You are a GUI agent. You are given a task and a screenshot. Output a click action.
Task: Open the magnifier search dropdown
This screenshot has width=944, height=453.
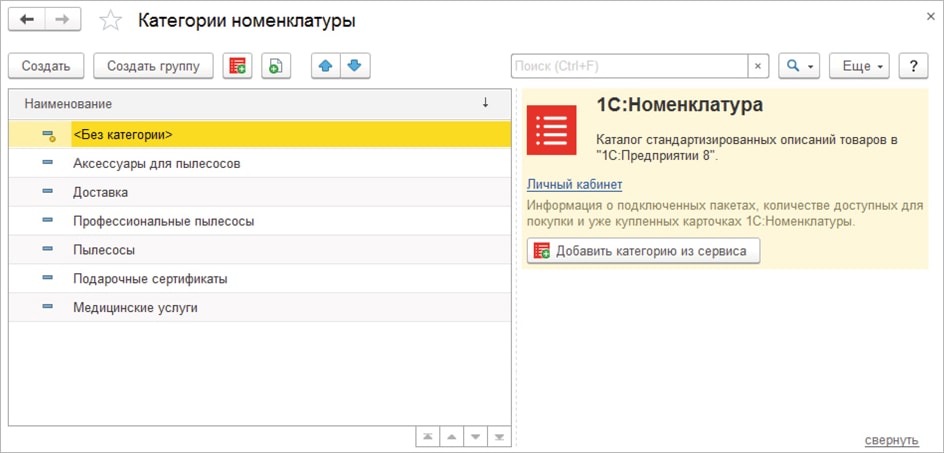[799, 66]
